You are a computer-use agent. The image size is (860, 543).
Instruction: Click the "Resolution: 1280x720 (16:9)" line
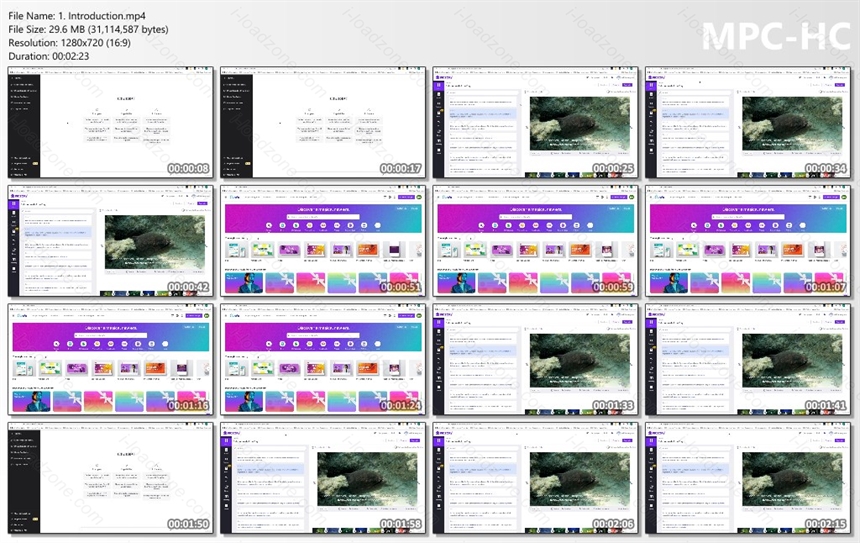70,43
